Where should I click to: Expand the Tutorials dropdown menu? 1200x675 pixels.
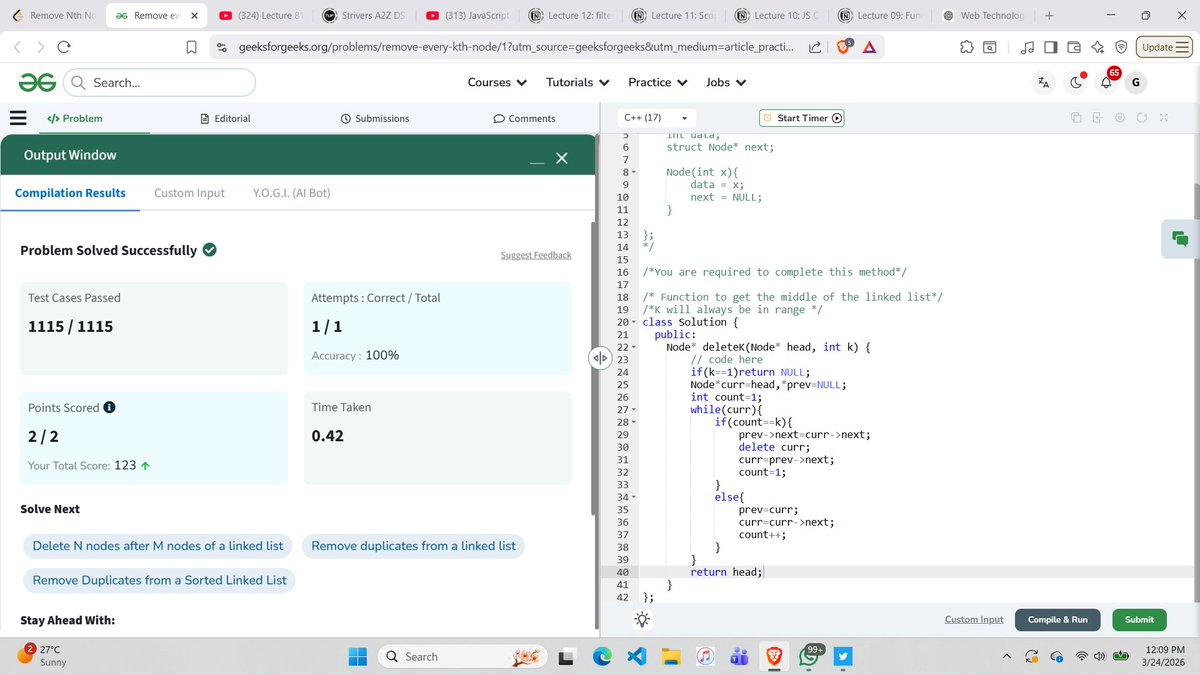pyautogui.click(x=578, y=82)
